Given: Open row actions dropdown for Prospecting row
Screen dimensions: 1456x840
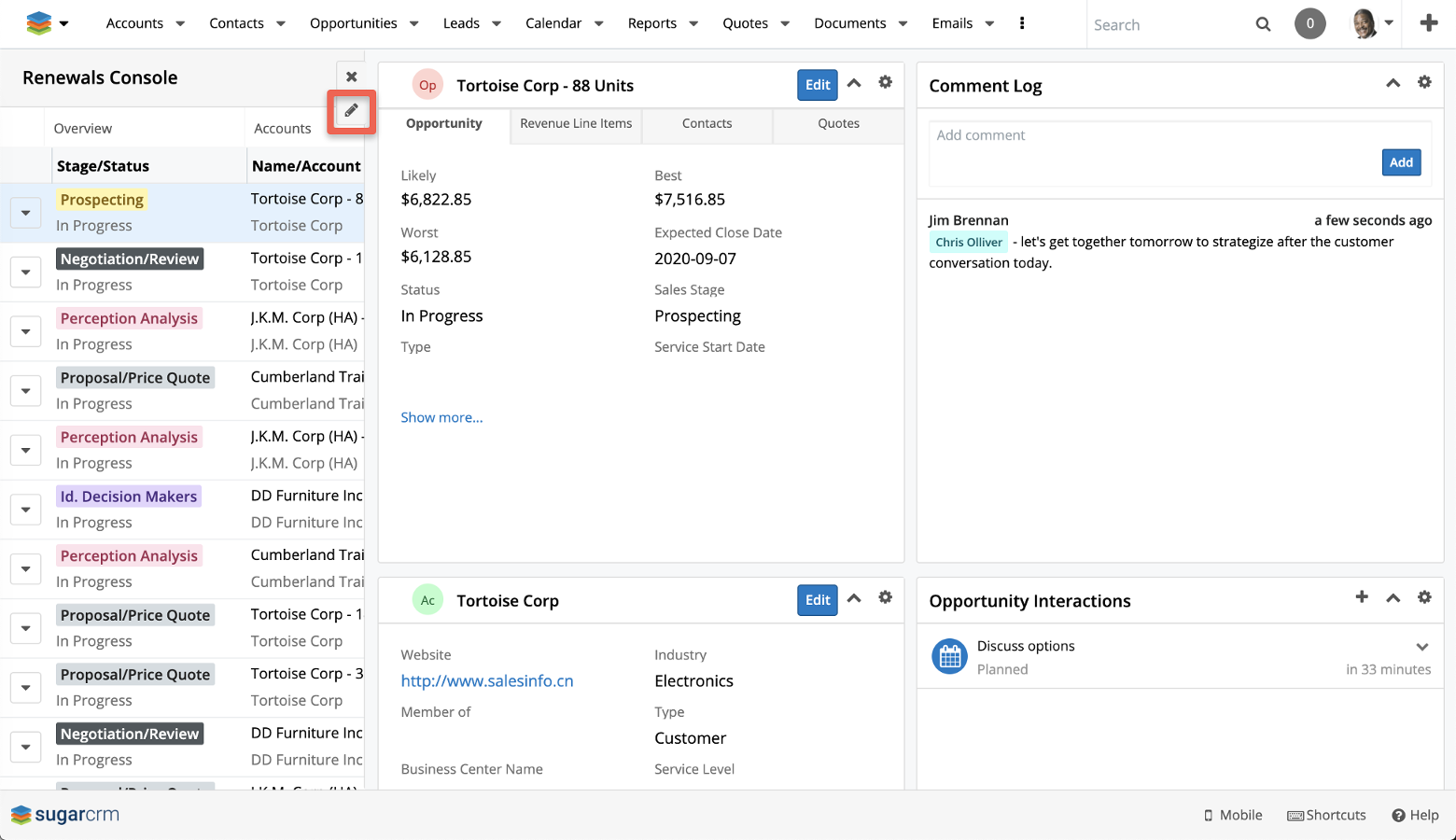Looking at the screenshot, I should pyautogui.click(x=25, y=213).
